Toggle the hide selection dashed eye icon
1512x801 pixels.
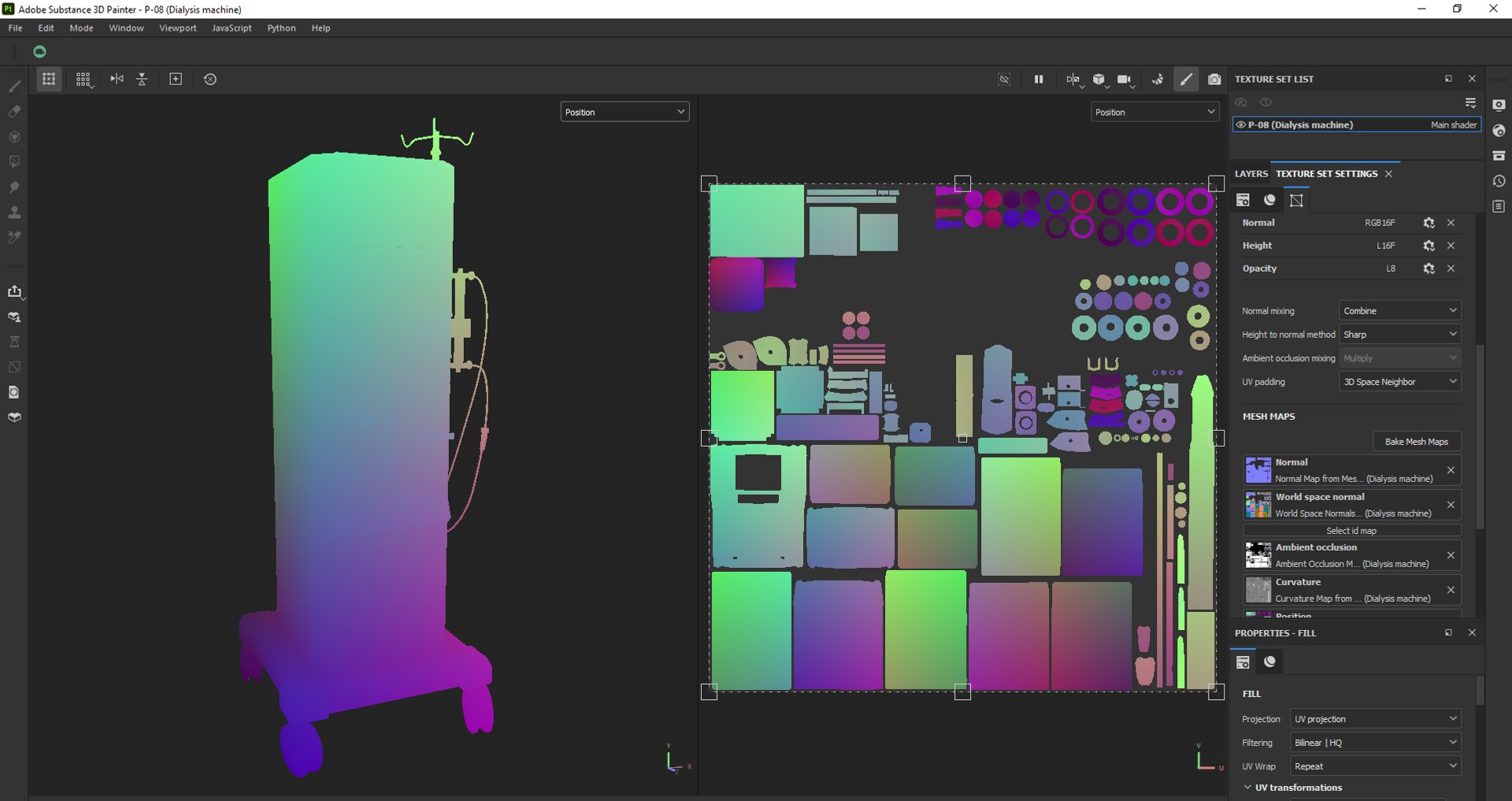coord(1004,79)
